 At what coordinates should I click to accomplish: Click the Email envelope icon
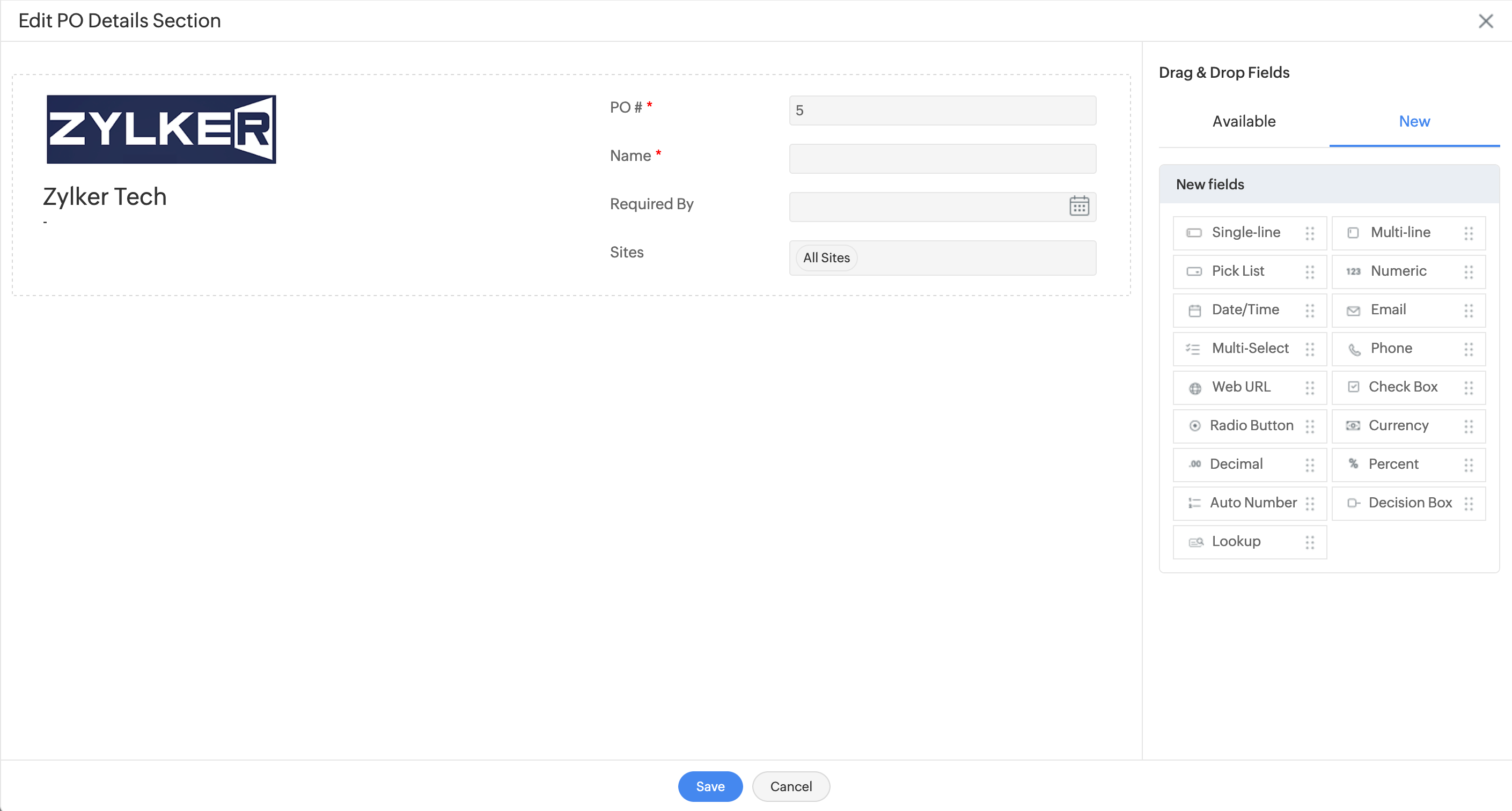[x=1353, y=311]
